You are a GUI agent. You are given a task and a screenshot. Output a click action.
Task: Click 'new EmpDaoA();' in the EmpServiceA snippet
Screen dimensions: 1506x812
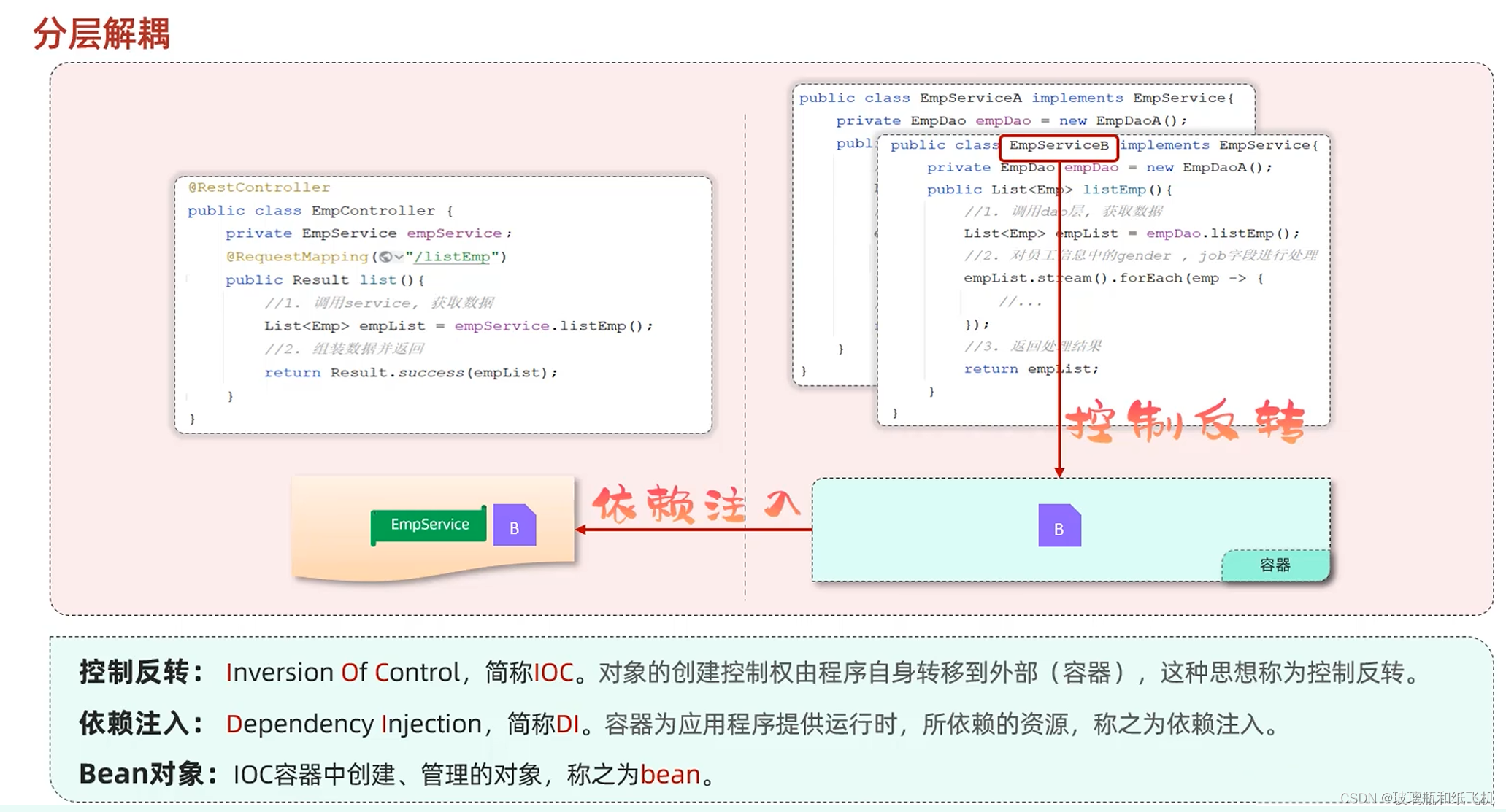pos(1123,121)
